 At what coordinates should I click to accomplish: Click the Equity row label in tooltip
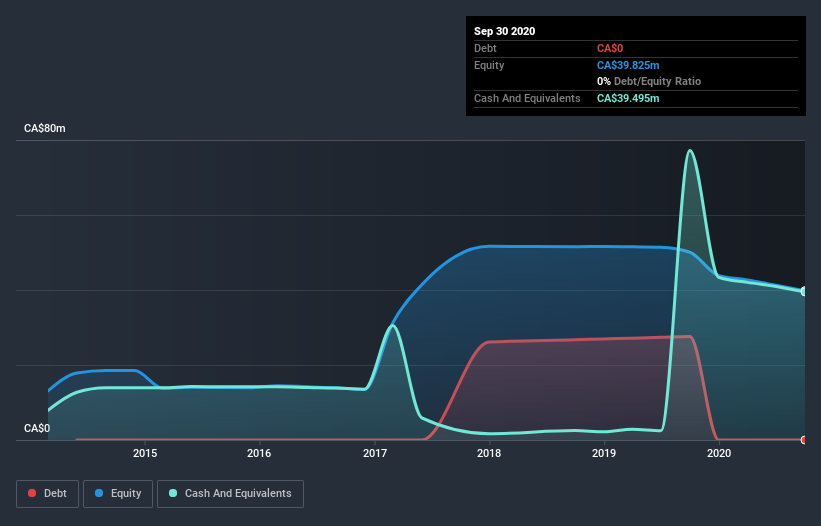coord(489,65)
